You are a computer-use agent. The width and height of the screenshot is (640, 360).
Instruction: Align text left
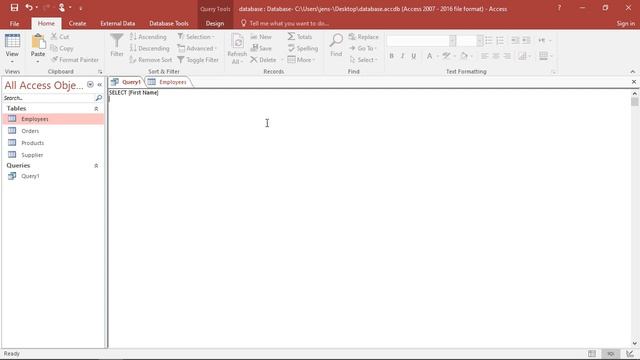click(x=484, y=56)
